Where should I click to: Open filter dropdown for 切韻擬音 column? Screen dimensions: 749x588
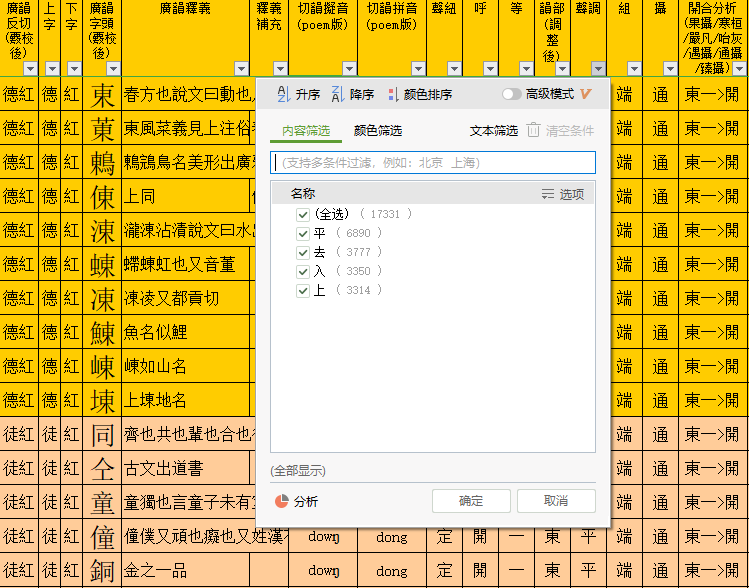point(349,69)
